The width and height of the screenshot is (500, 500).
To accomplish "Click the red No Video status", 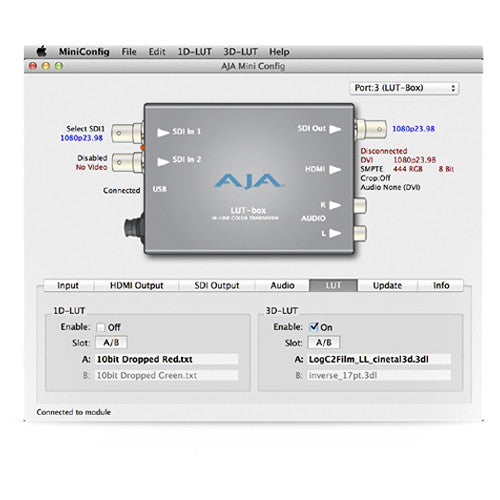I will [91, 167].
